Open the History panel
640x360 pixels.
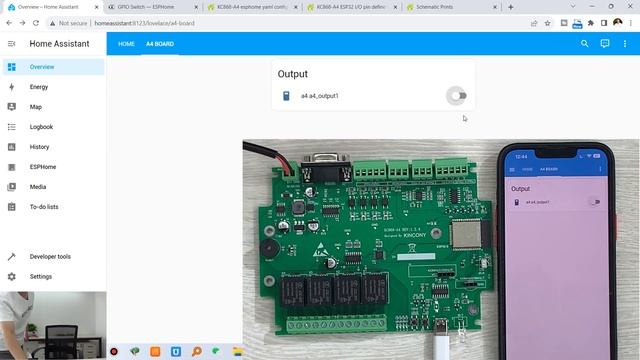pos(53,147)
